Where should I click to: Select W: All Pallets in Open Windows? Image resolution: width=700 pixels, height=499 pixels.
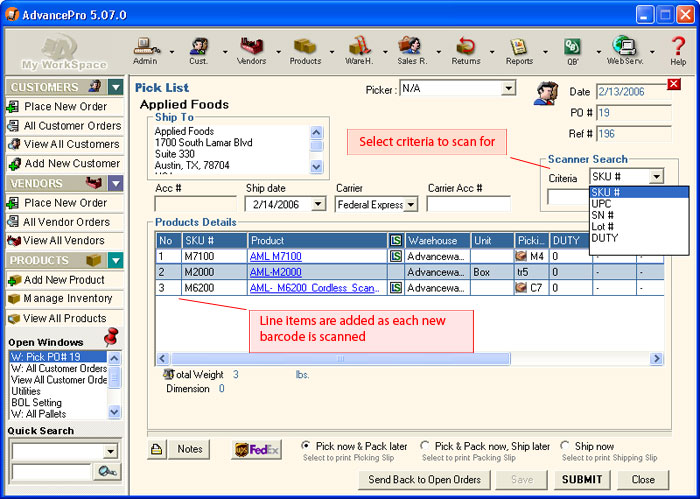pos(58,414)
